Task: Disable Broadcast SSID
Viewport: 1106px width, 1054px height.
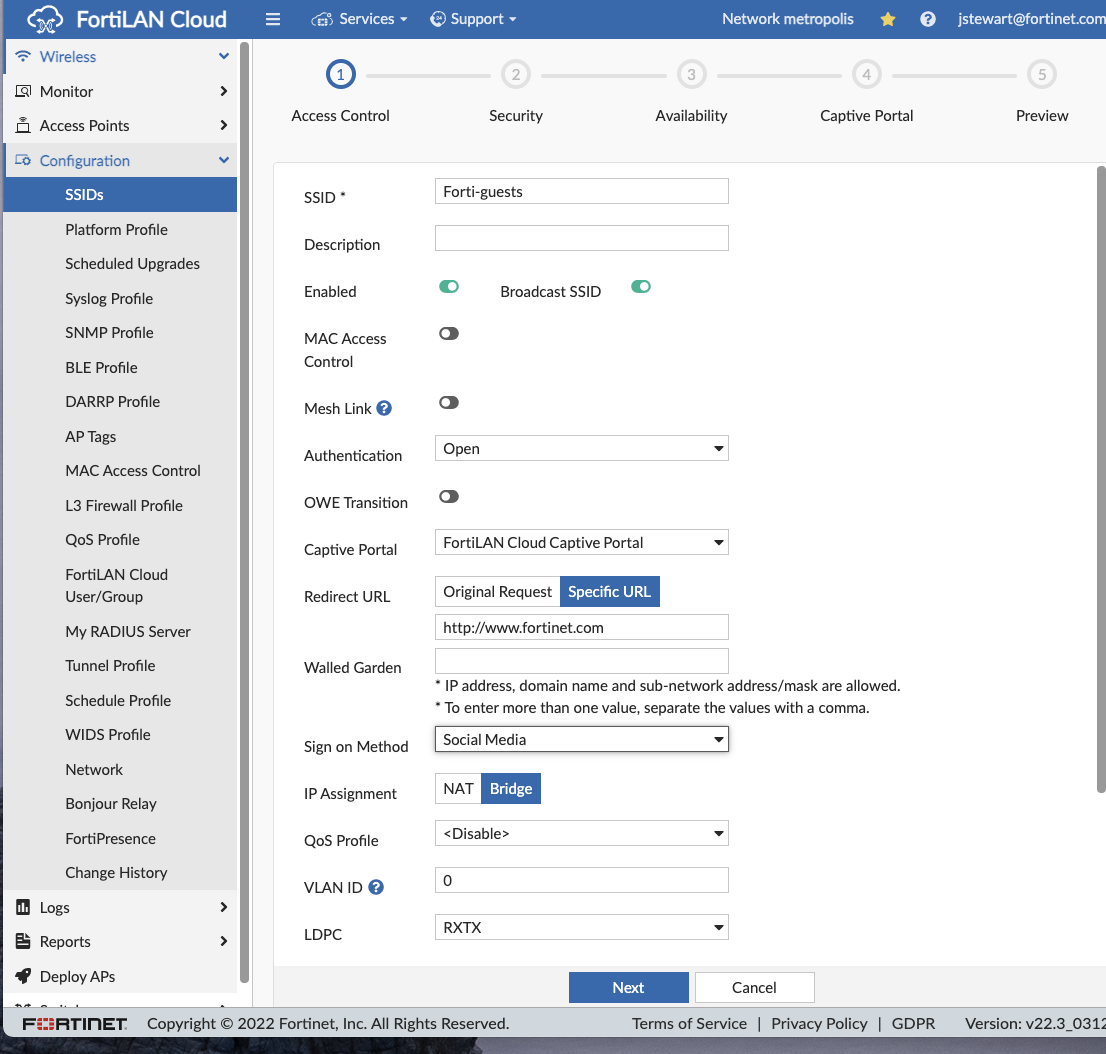Action: coord(641,287)
